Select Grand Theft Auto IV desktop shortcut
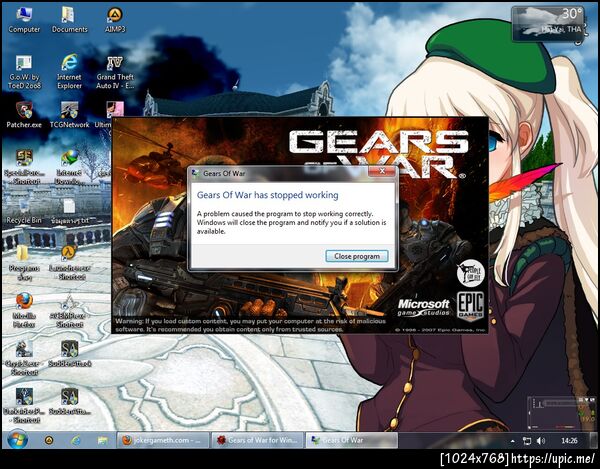Viewport: 600px width, 469px height. [115, 72]
